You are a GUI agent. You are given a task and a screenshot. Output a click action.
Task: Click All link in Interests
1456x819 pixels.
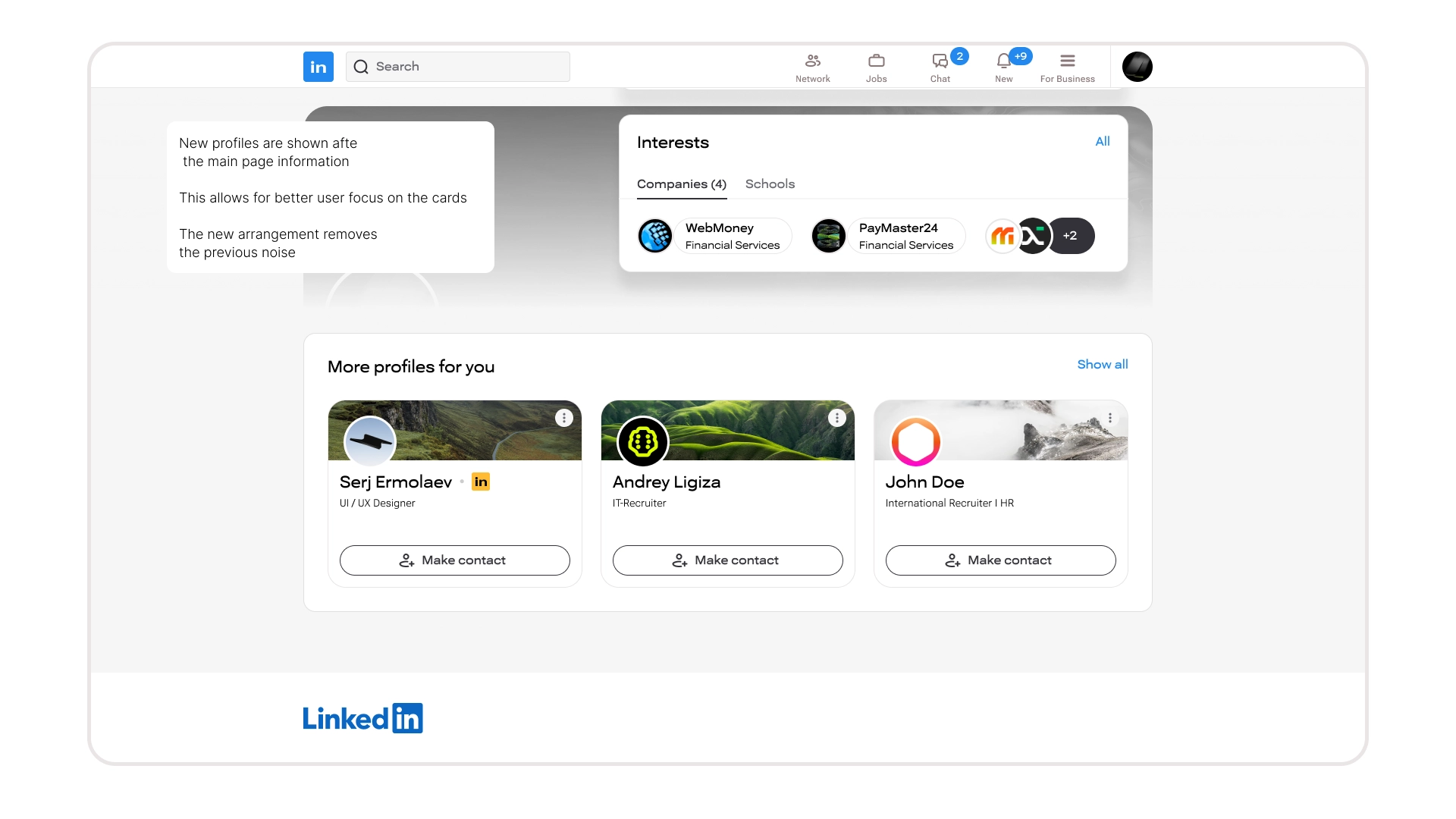click(x=1102, y=142)
